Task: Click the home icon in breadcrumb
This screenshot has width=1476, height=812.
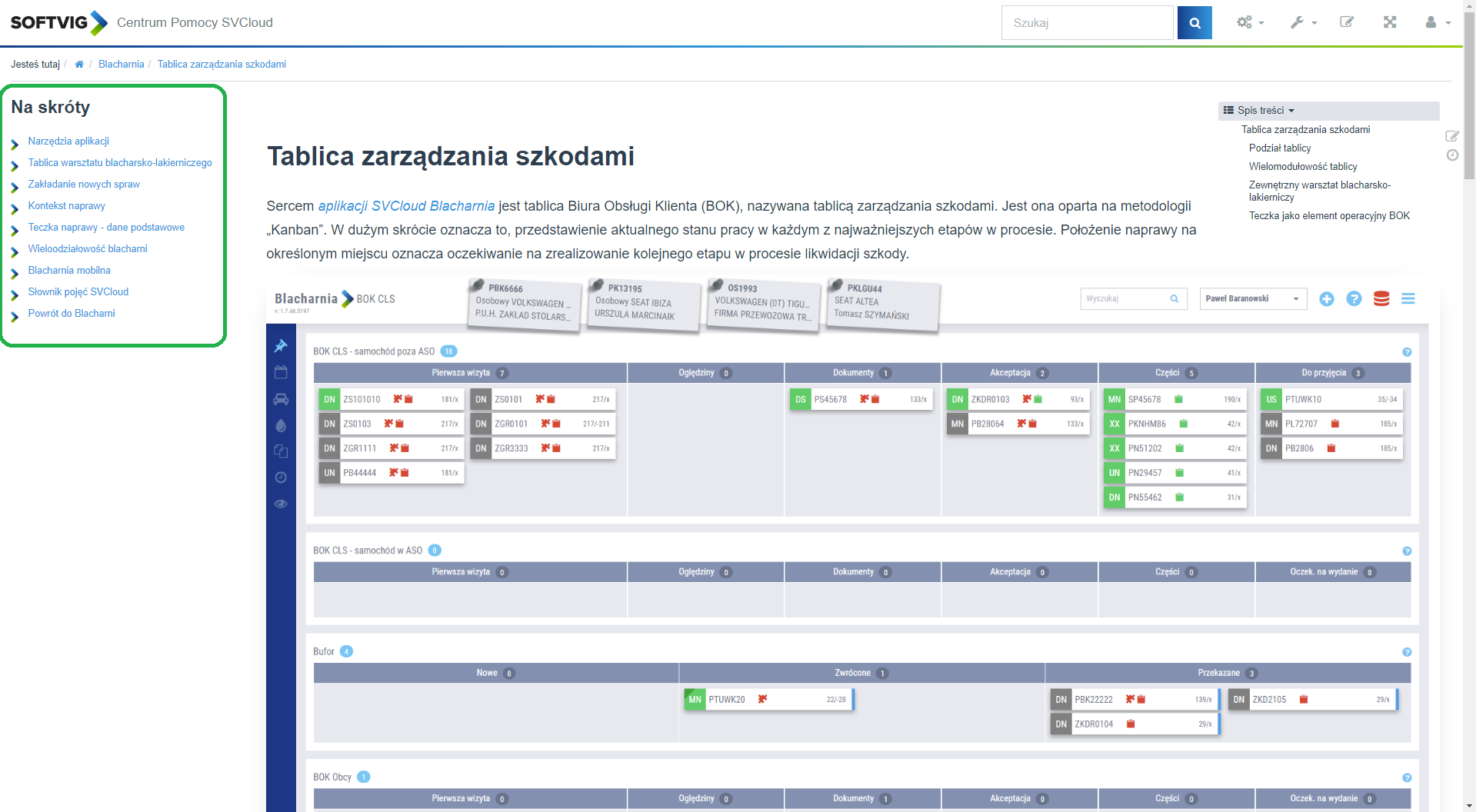Action: coord(79,65)
